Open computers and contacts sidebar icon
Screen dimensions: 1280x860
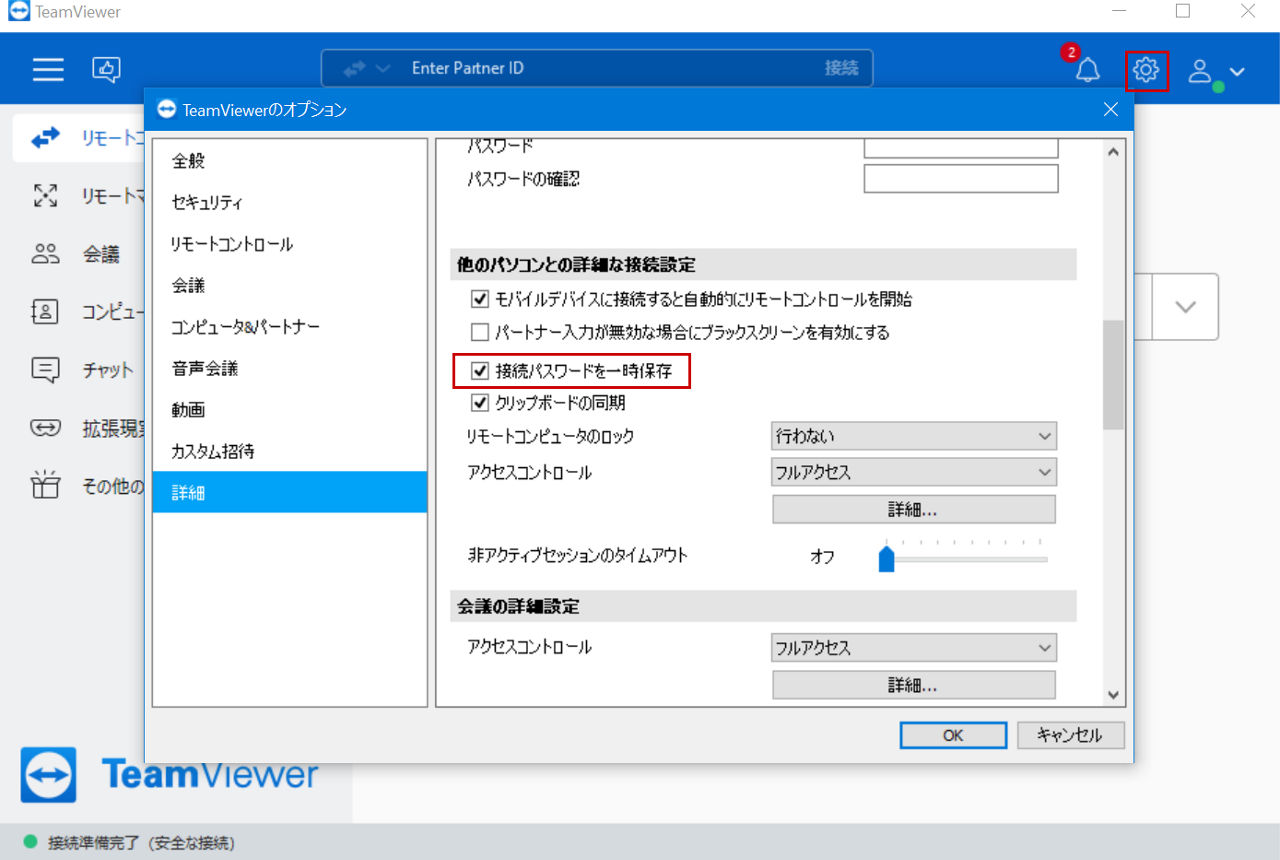point(46,312)
